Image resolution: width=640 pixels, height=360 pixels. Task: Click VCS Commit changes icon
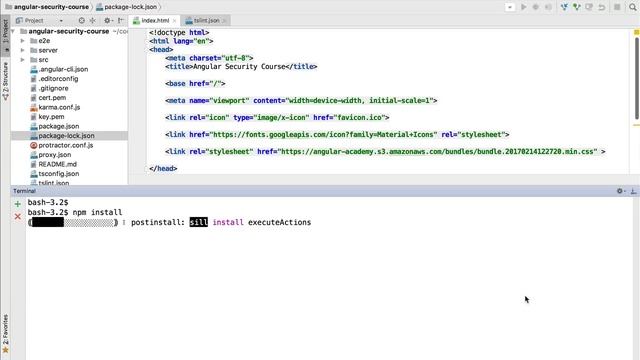click(576, 7)
